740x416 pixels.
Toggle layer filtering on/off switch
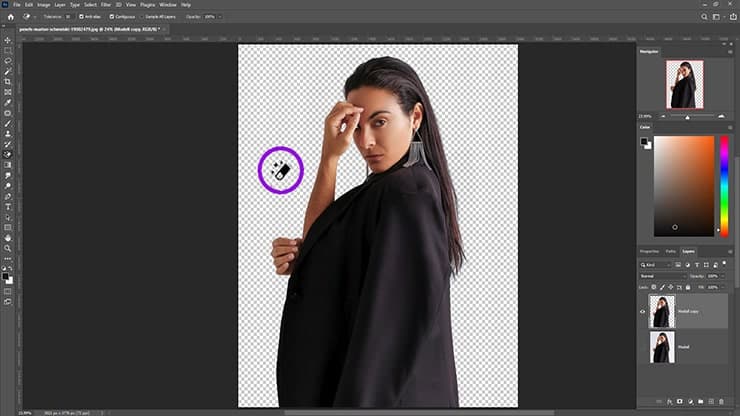point(724,263)
